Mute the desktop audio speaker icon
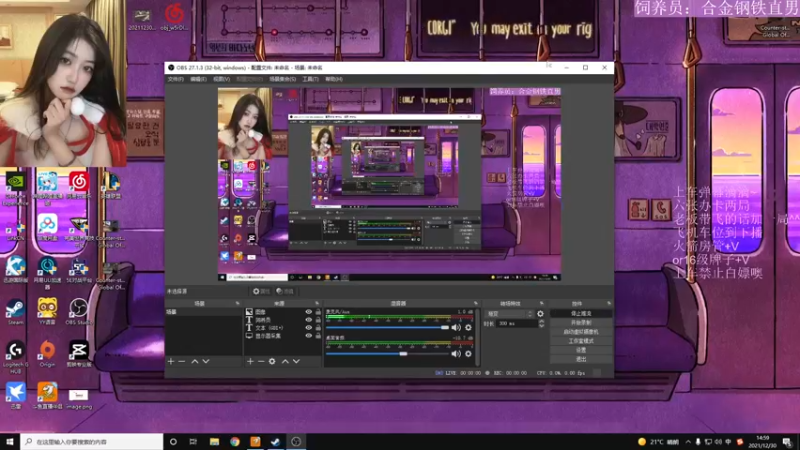 click(456, 354)
